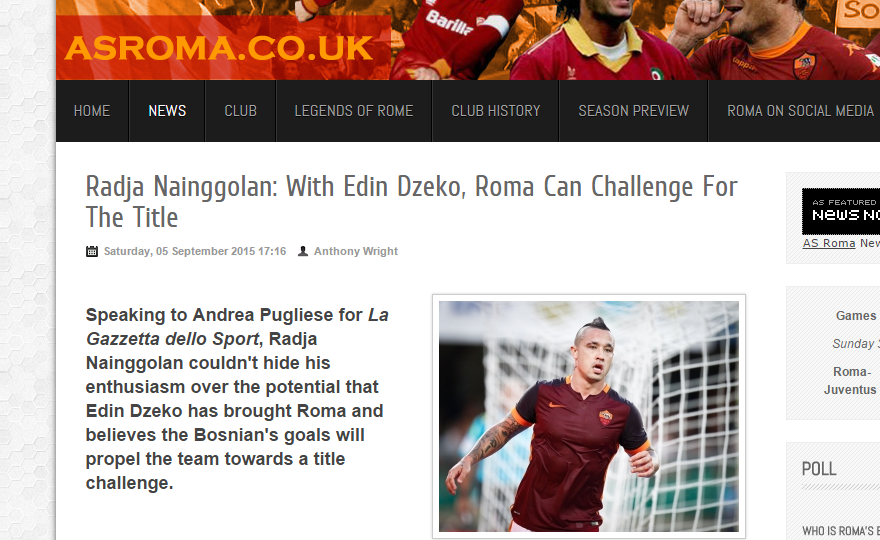880x540 pixels.
Task: Go to Legends of Rome page
Action: click(354, 111)
